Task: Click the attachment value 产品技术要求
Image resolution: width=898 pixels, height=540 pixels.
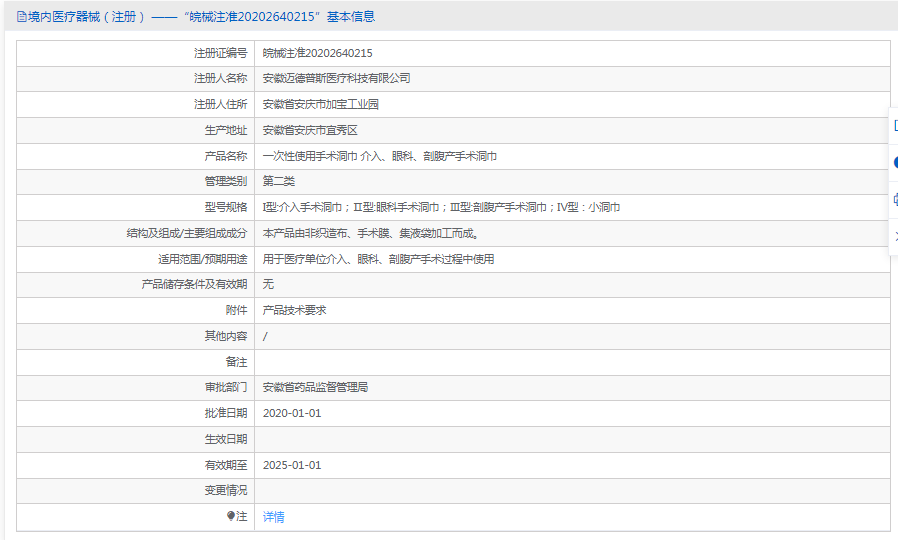Action: (x=294, y=310)
